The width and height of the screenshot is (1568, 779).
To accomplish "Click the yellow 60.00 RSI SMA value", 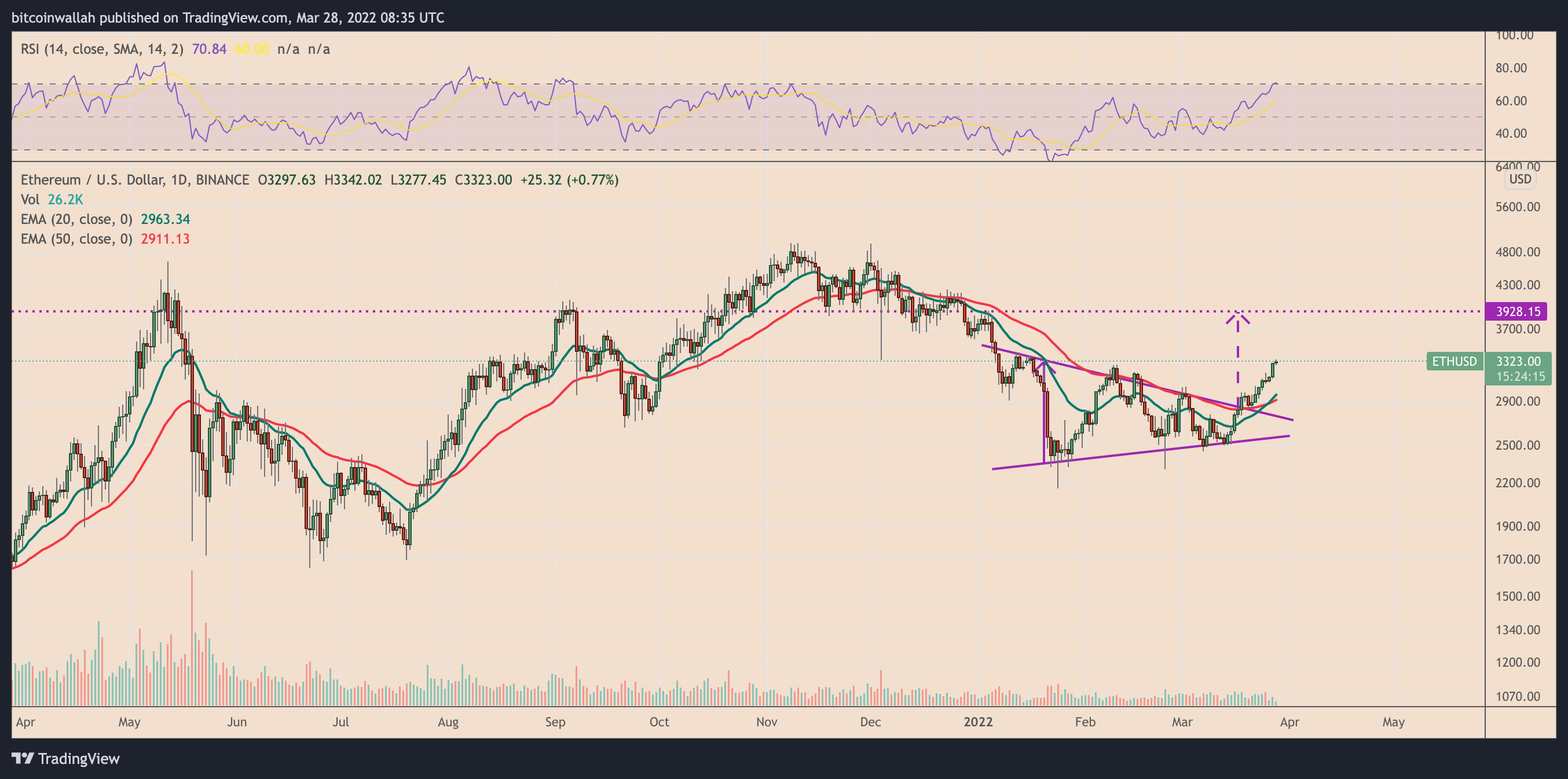I will [x=251, y=49].
